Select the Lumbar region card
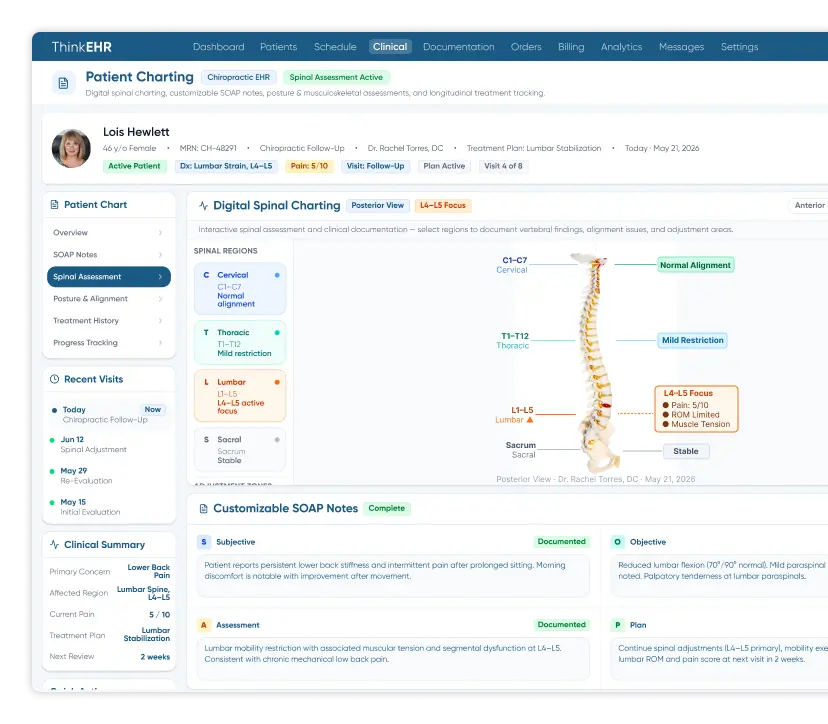828x724 pixels. tap(240, 396)
